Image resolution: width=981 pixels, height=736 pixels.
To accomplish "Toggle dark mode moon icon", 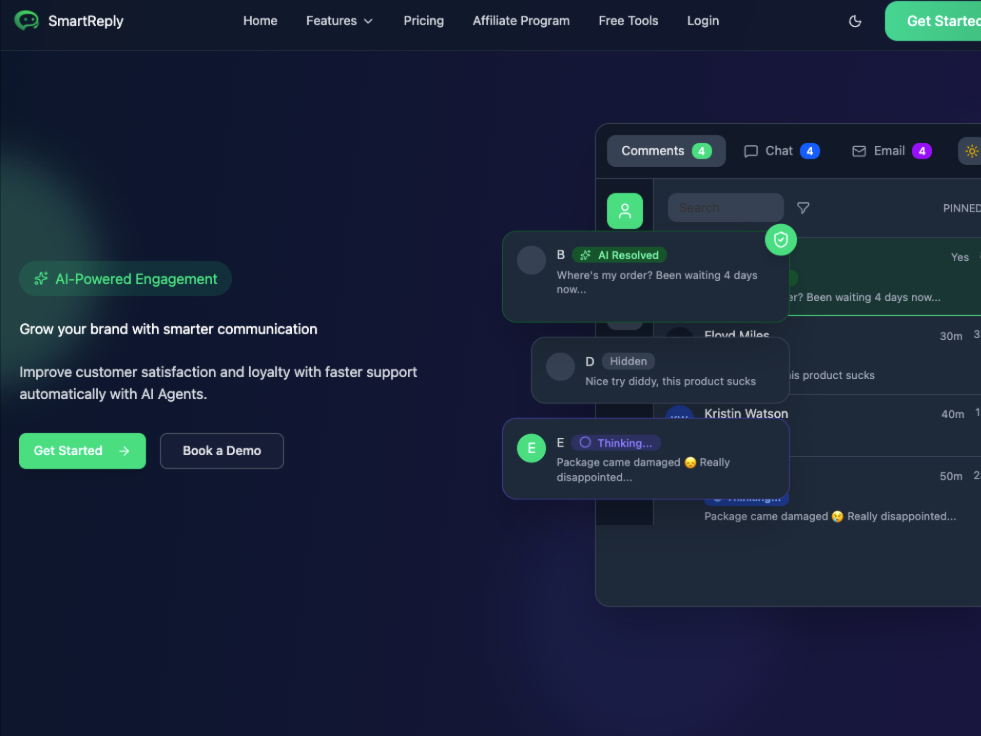I will coord(855,21).
